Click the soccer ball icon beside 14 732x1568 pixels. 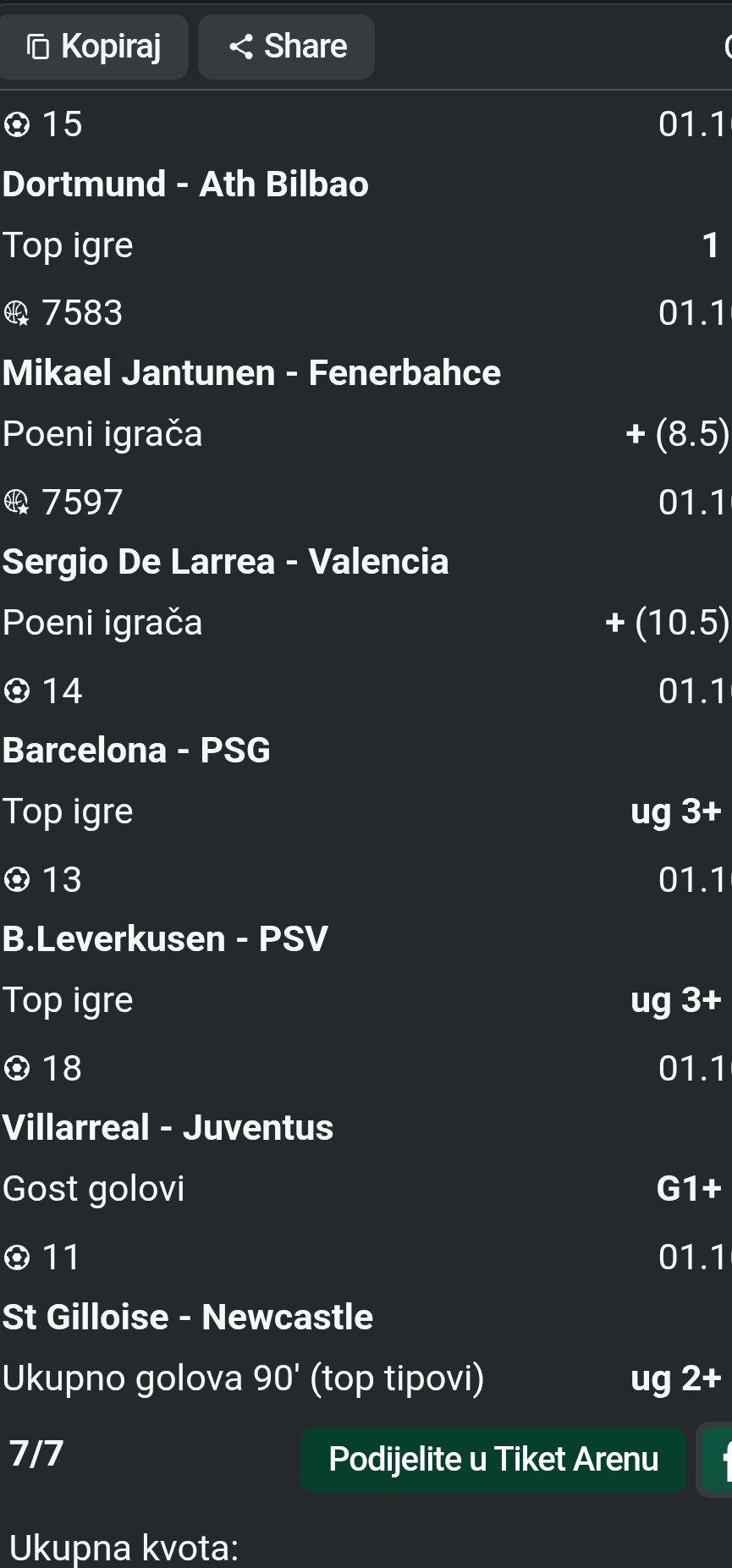pos(17,691)
